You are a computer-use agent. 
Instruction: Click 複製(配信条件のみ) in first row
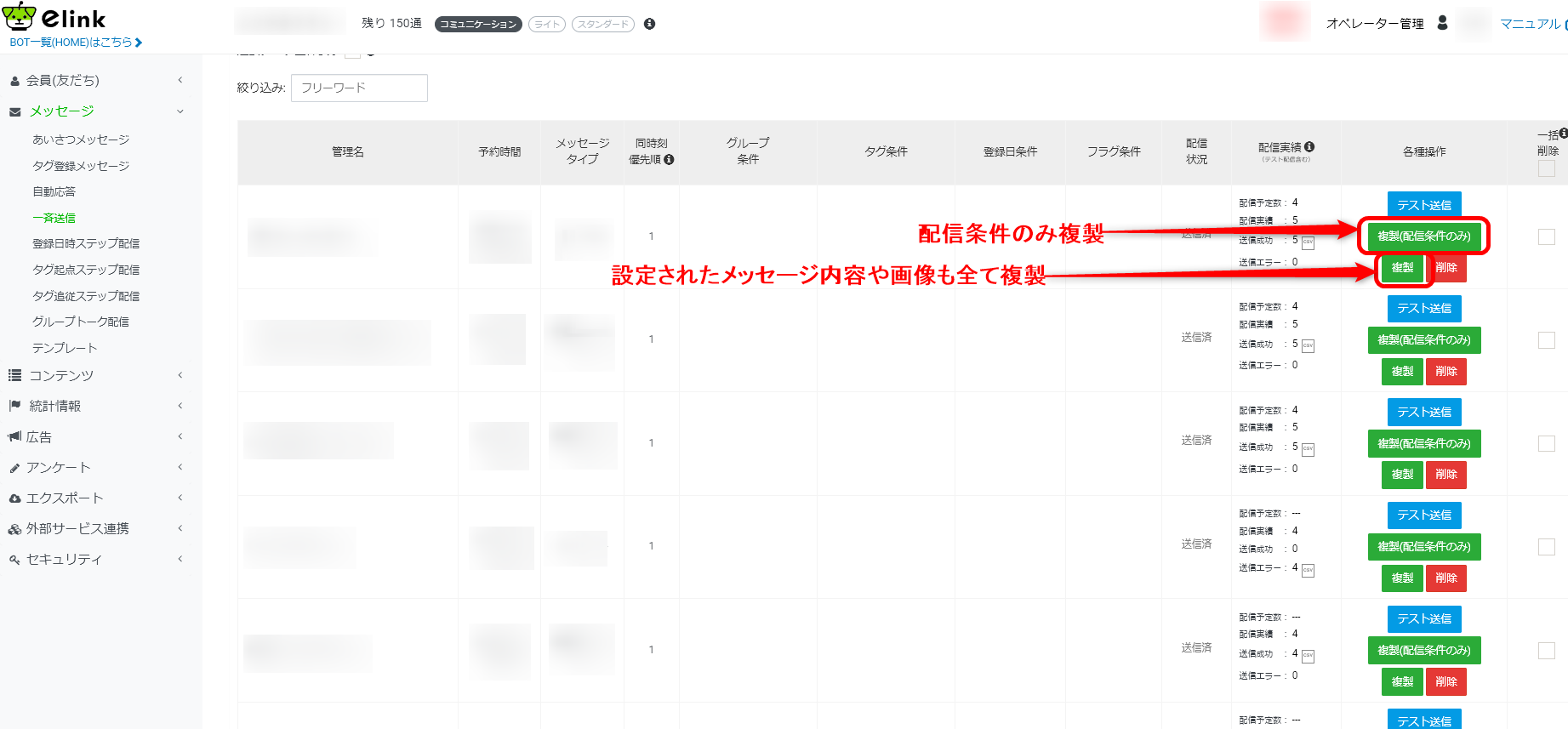[x=1424, y=236]
